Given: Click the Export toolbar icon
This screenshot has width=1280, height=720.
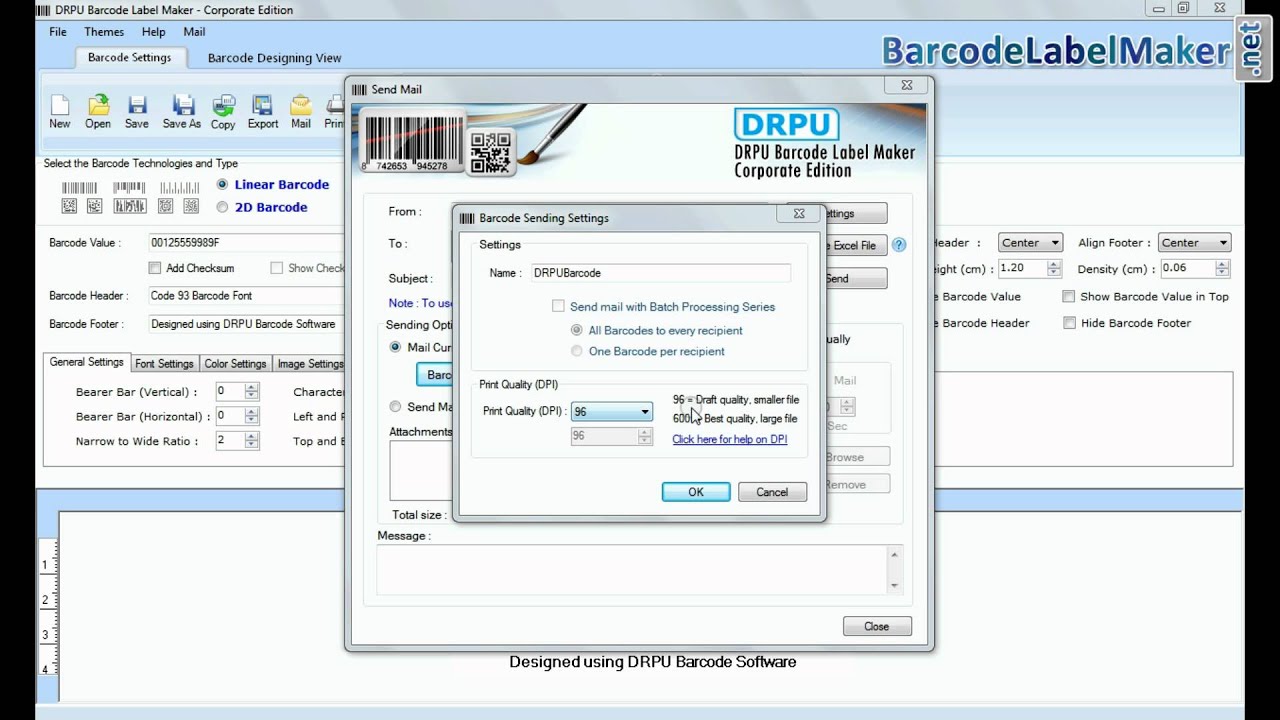Looking at the screenshot, I should (x=263, y=112).
